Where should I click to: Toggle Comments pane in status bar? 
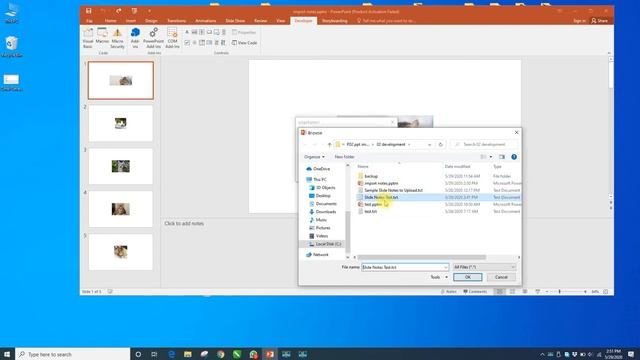point(475,291)
